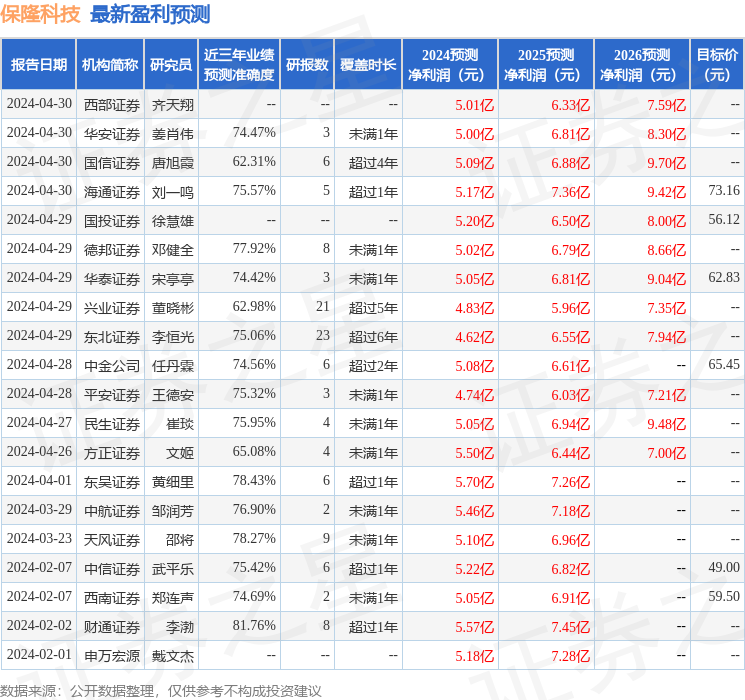745x700 pixels.
Task: Click target price 65.45
Action: [x=724, y=364]
